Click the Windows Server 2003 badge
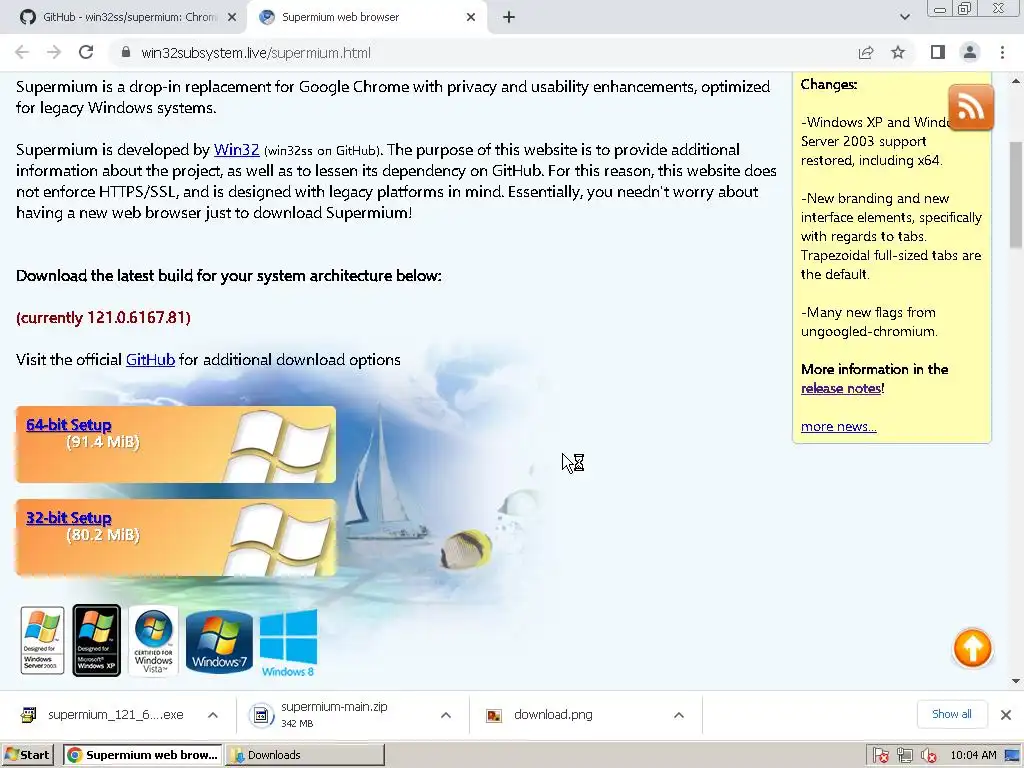Image resolution: width=1024 pixels, height=768 pixels. point(42,640)
